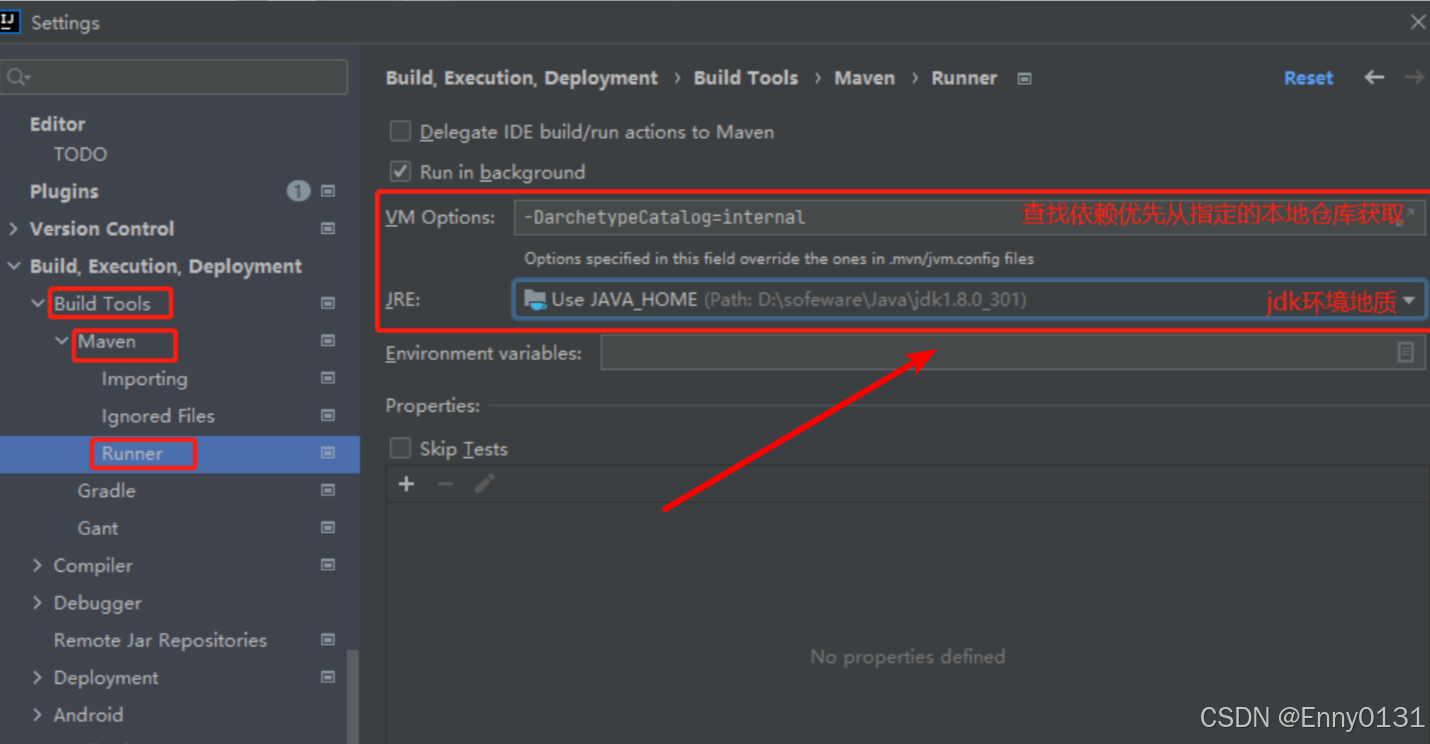The height and width of the screenshot is (744, 1430).
Task: Close the Settings dialog
Action: pyautogui.click(x=1417, y=22)
